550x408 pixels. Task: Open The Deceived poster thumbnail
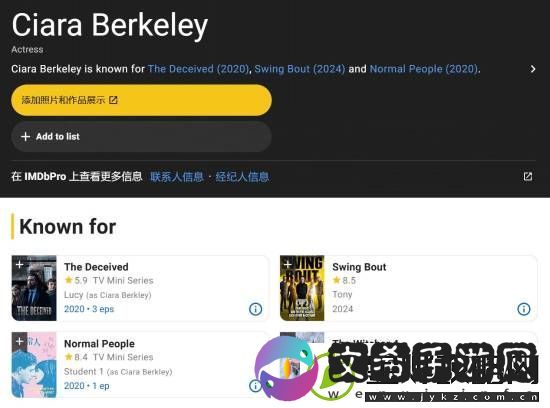pyautogui.click(x=34, y=288)
